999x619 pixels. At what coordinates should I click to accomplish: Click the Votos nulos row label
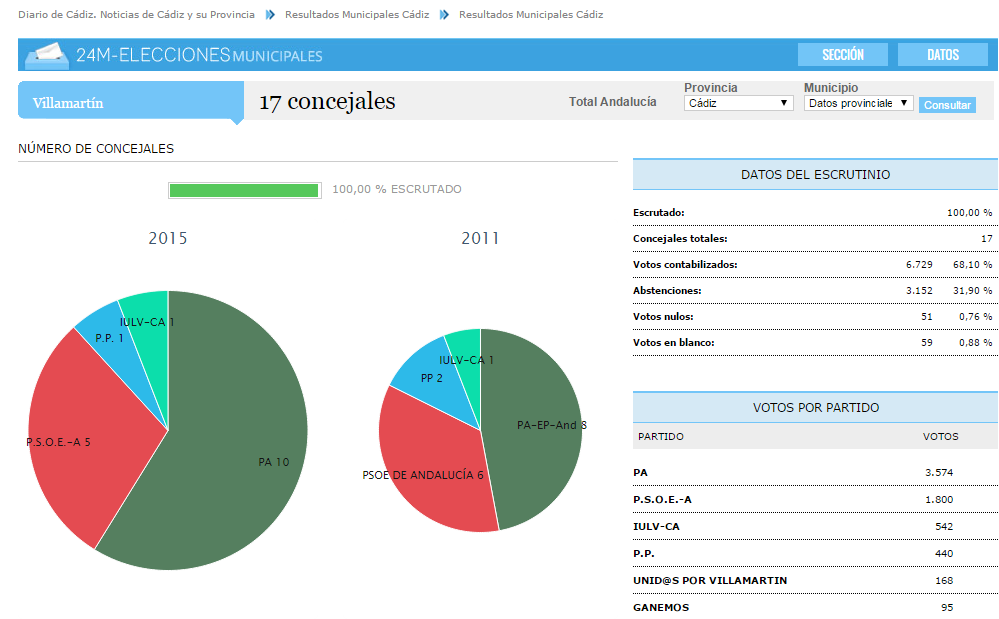point(663,317)
